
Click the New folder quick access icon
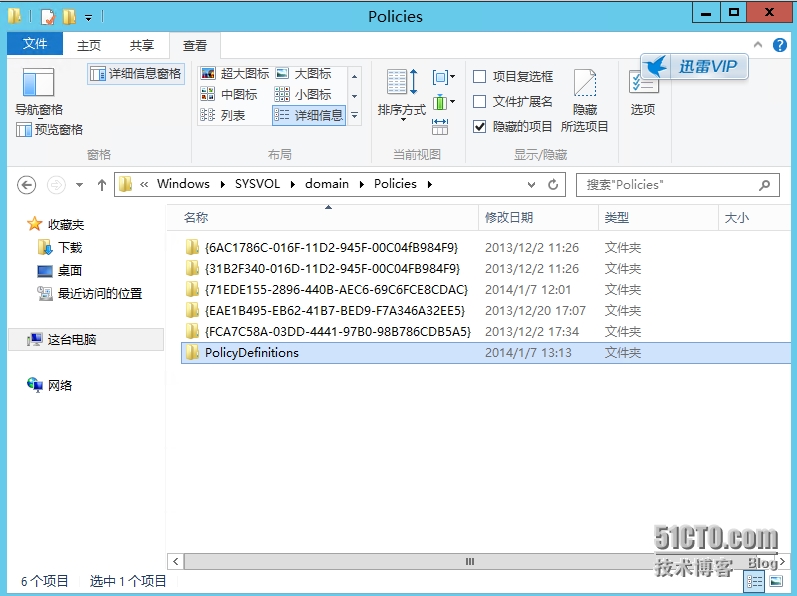tap(69, 17)
